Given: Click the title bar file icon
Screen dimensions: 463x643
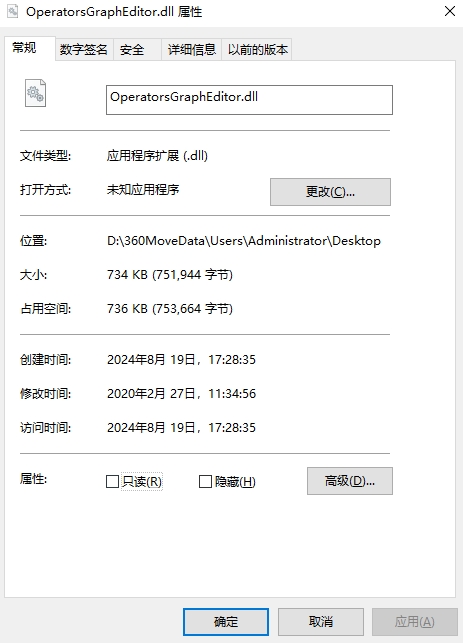Looking at the screenshot, I should [x=13, y=11].
